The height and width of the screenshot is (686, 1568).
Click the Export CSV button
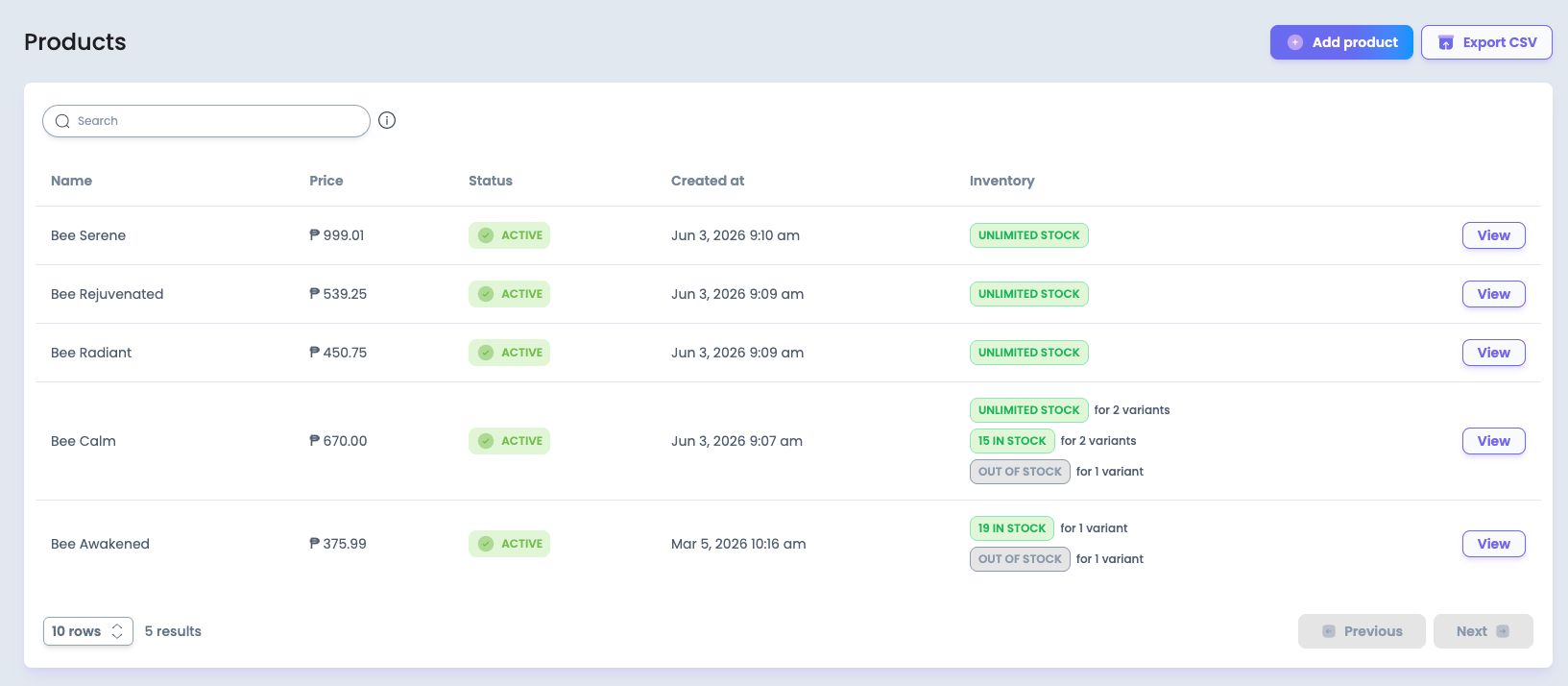[1486, 42]
